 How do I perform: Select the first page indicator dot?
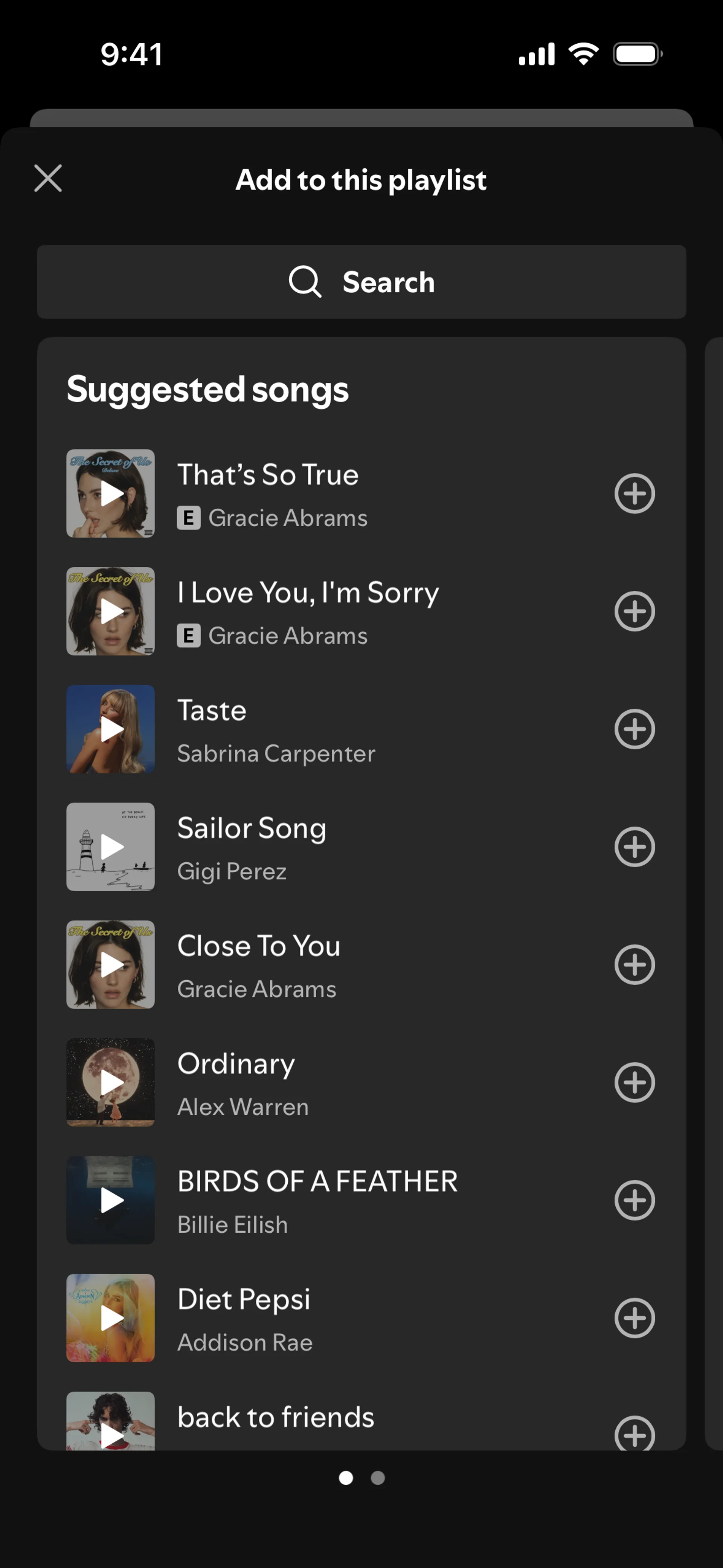coord(346,1478)
